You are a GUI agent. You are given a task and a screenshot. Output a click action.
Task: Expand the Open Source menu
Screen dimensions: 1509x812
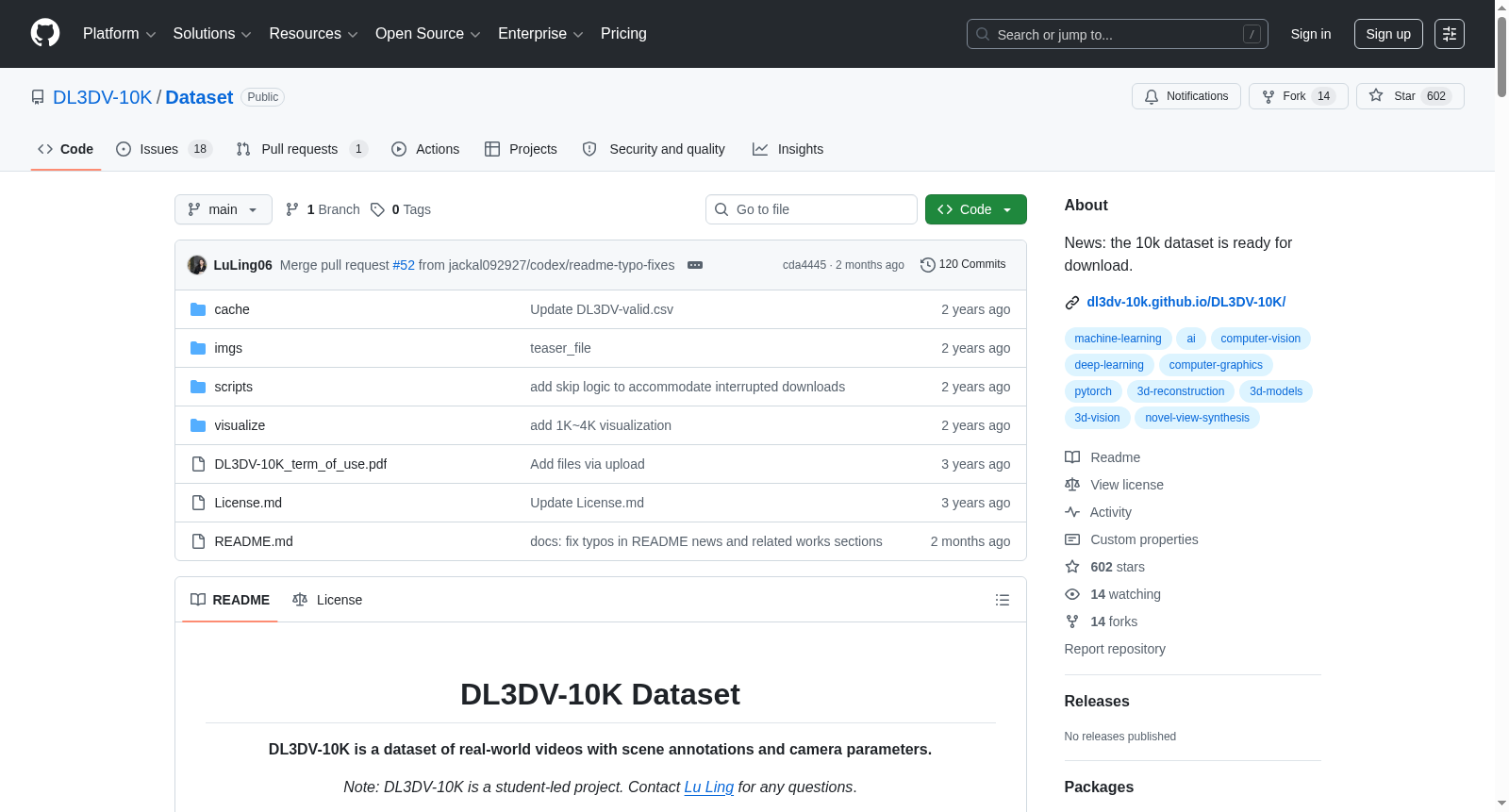pyautogui.click(x=428, y=34)
